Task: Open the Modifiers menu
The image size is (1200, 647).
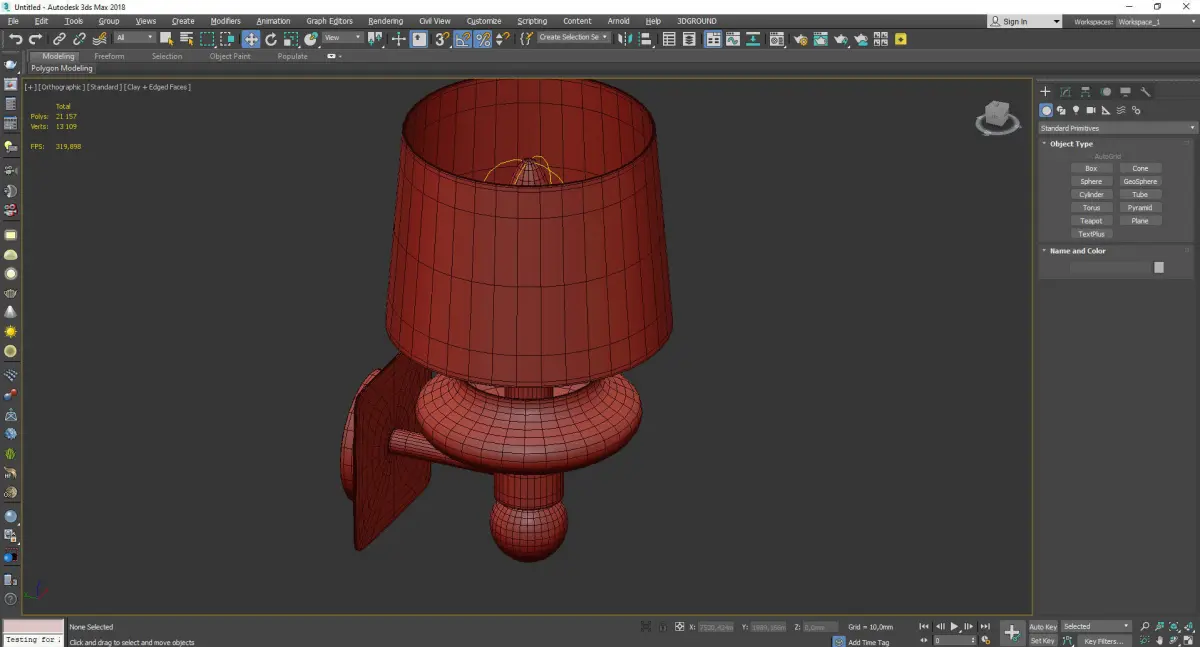Action: click(x=225, y=21)
